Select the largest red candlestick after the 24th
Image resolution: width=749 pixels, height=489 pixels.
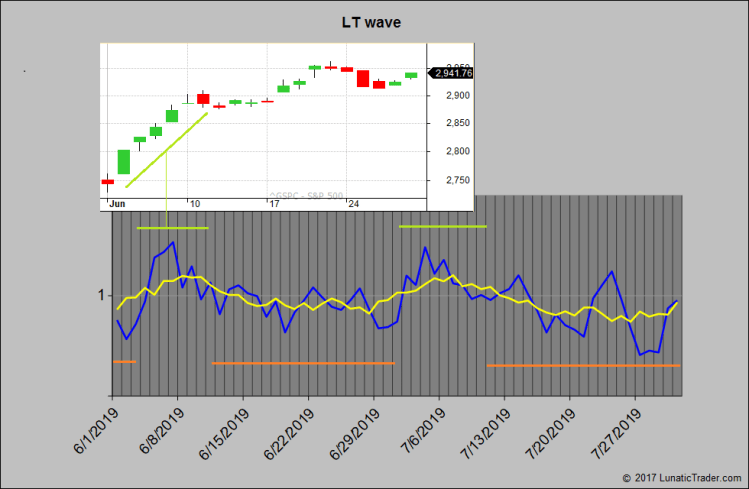point(363,78)
